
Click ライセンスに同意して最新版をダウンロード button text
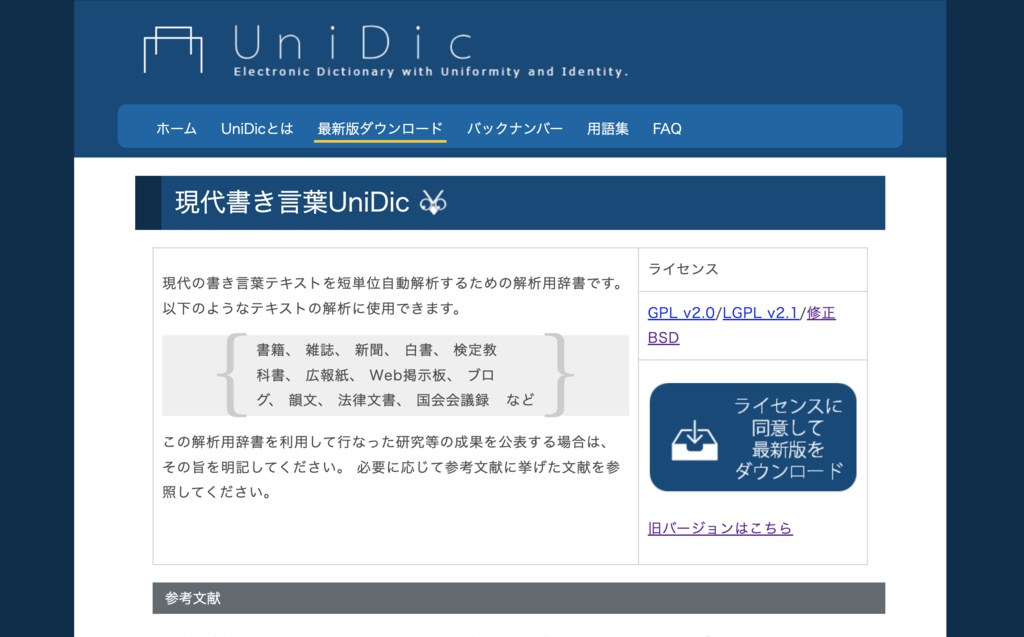pos(788,438)
